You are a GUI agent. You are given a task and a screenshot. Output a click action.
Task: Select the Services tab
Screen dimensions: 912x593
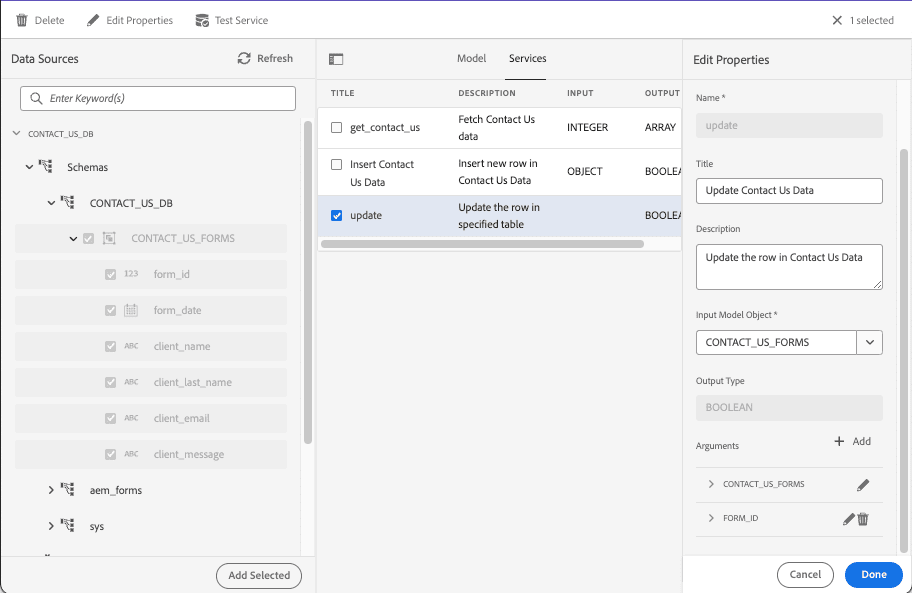click(x=528, y=58)
